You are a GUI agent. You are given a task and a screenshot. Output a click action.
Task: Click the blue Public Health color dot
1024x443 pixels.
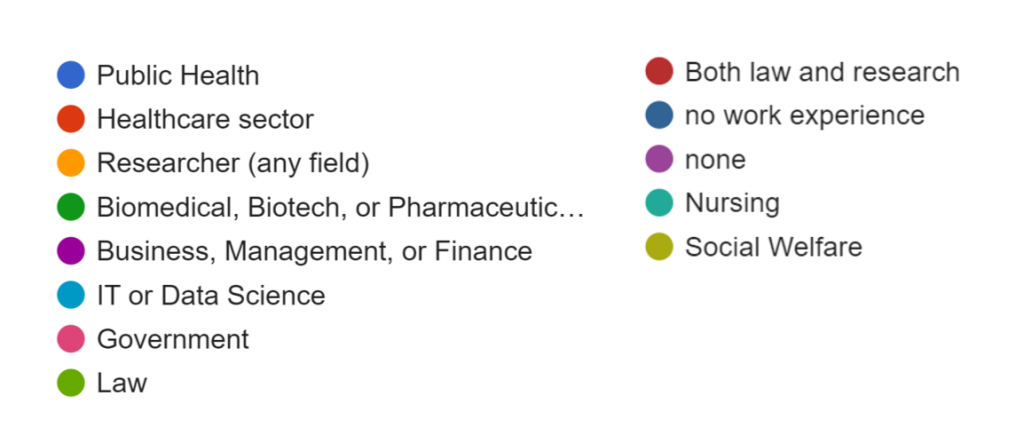[x=71, y=75]
